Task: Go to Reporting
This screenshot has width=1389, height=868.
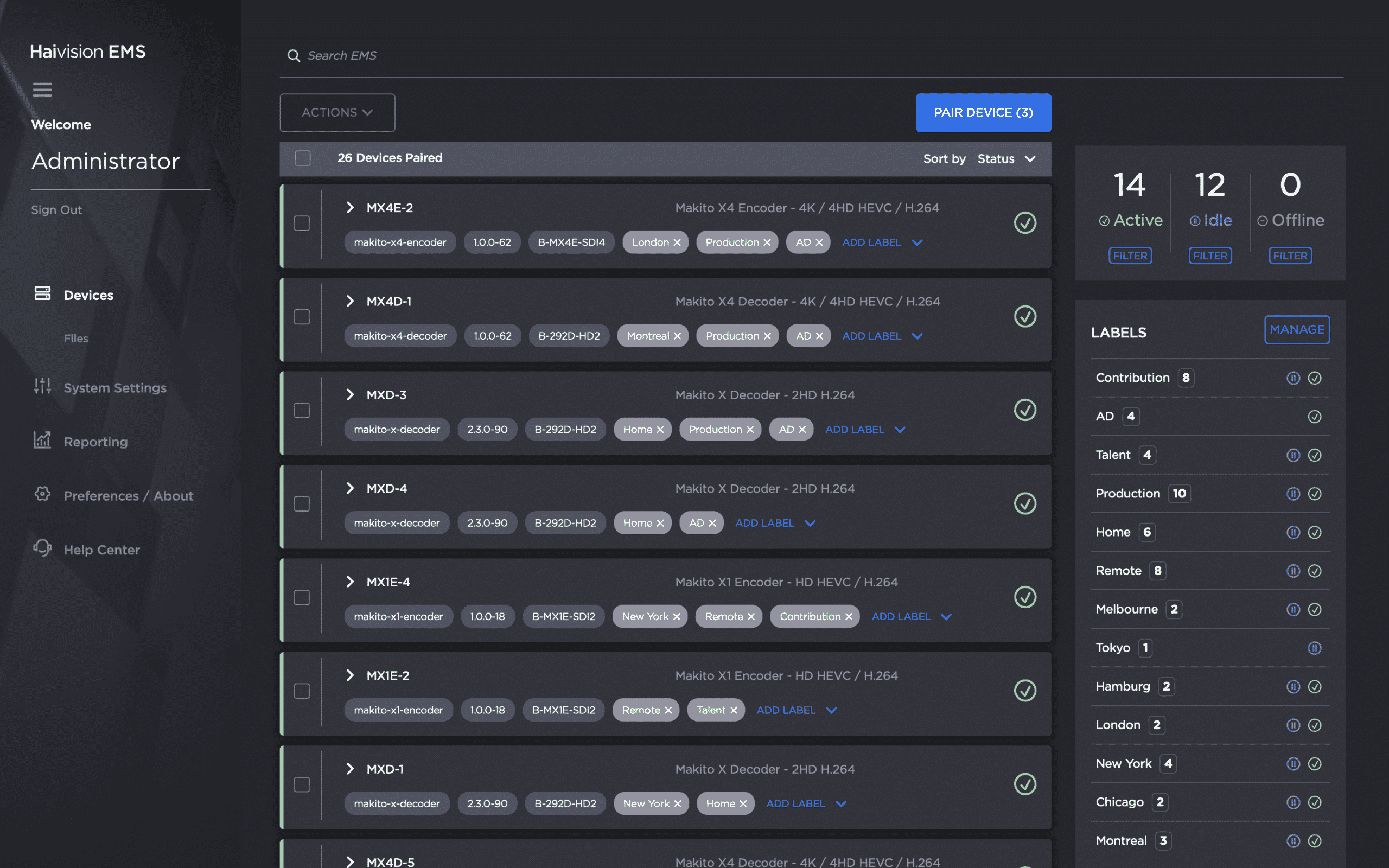Action: pos(95,442)
